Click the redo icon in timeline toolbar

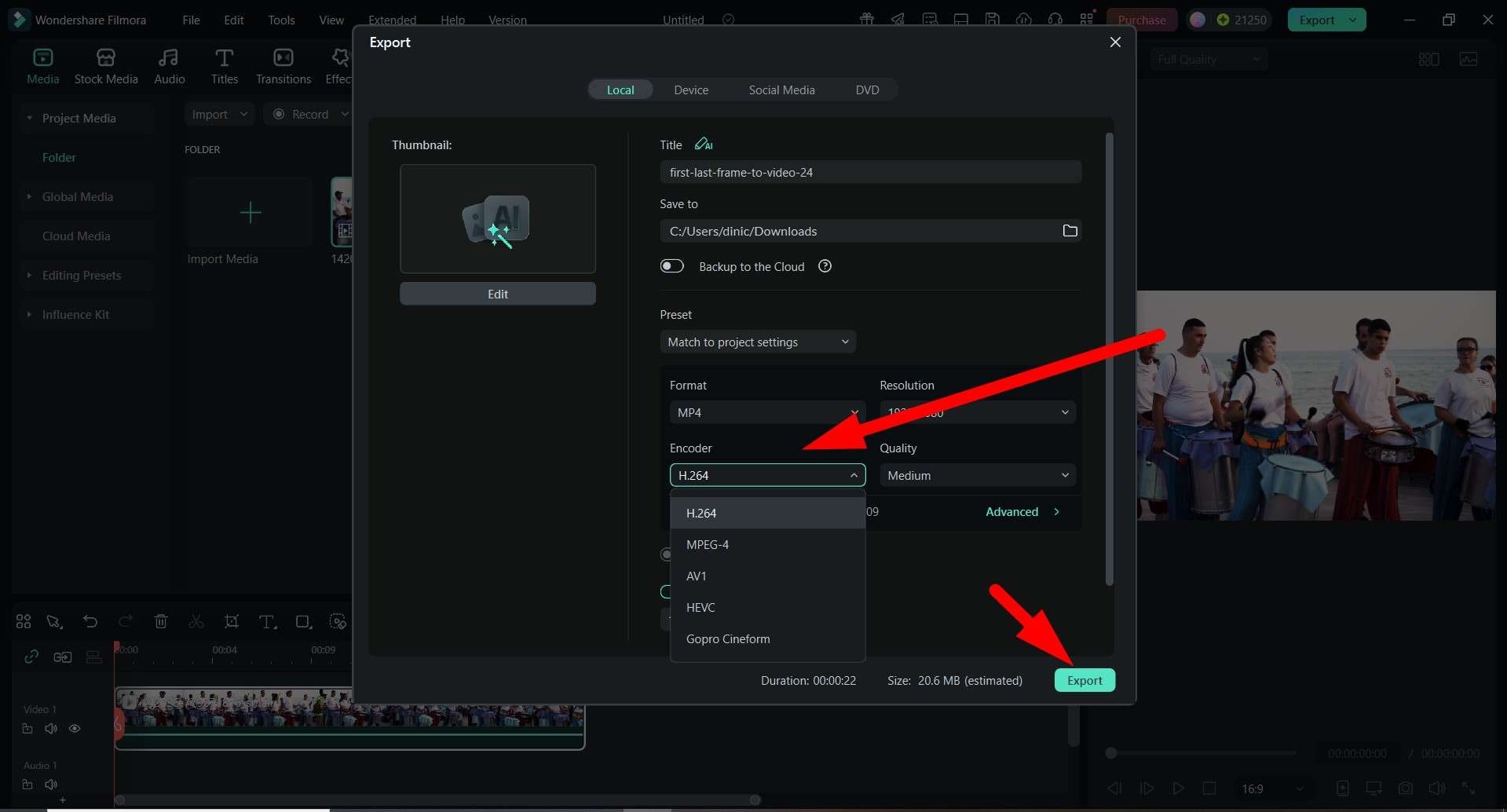tap(126, 621)
